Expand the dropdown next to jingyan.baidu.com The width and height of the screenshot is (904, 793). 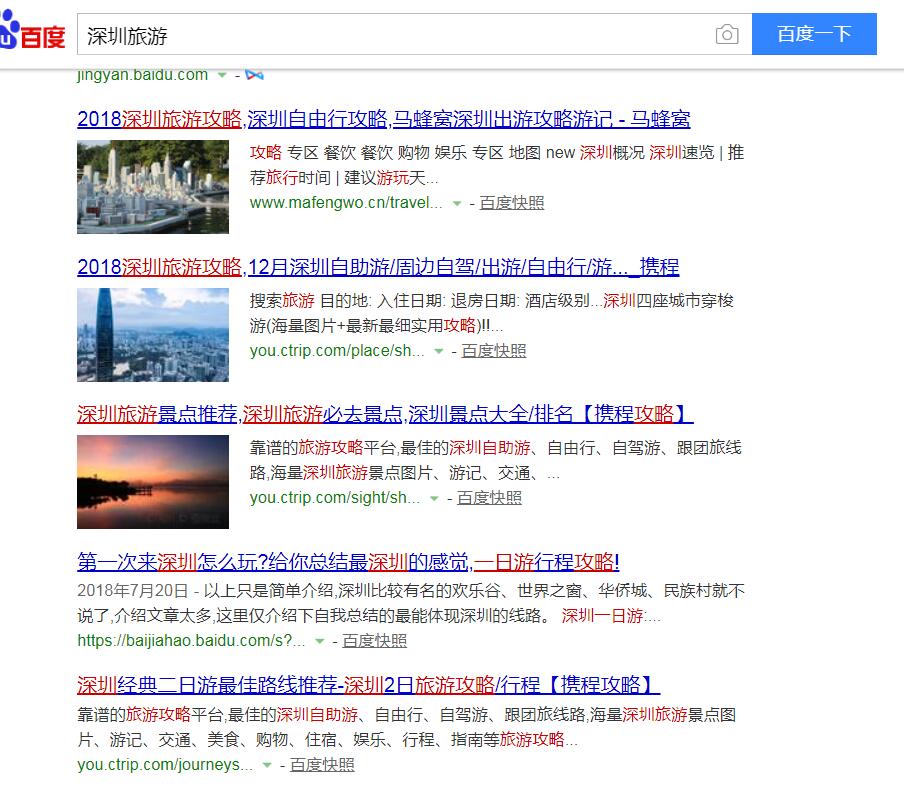221,74
